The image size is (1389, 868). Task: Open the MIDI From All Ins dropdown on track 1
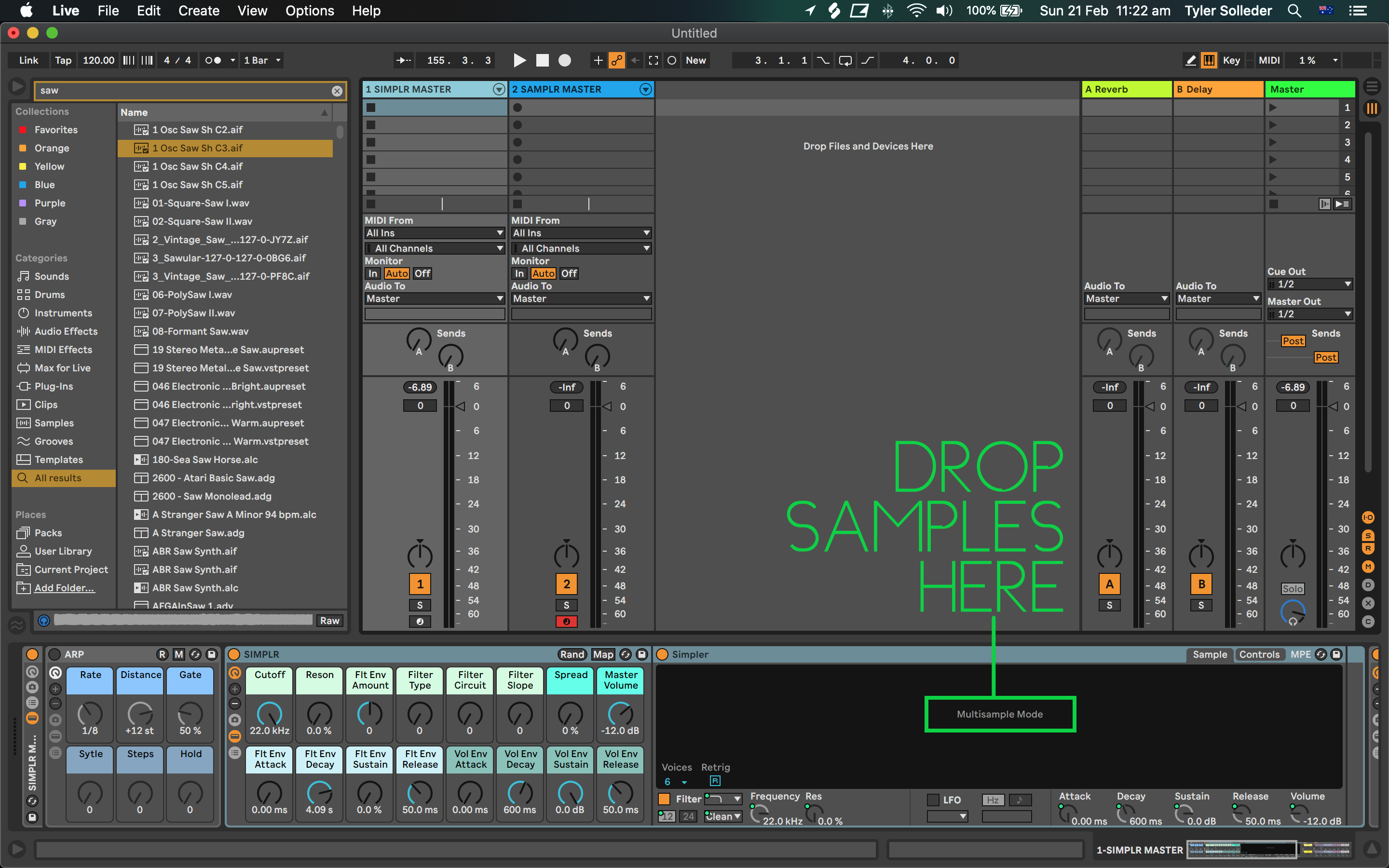(x=434, y=232)
